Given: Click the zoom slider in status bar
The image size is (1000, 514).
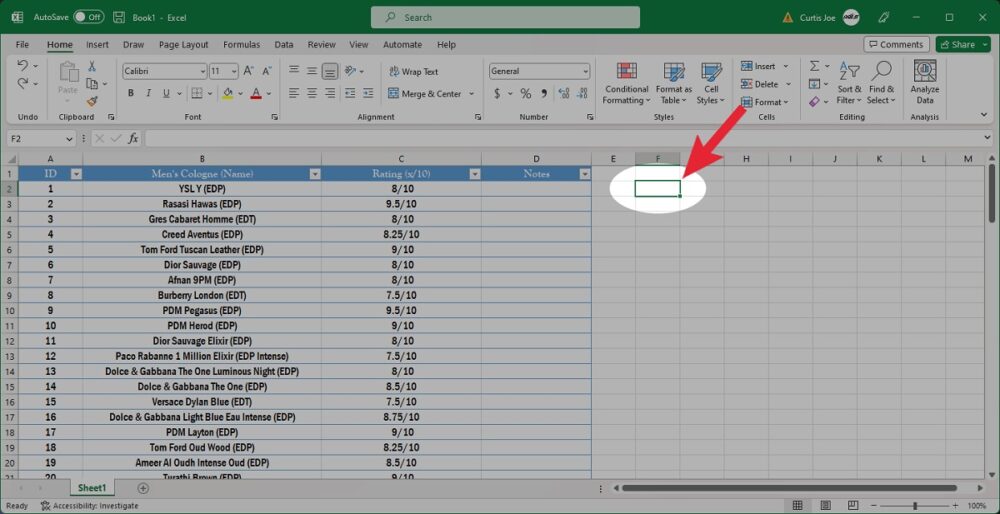Looking at the screenshot, I should tap(915, 506).
